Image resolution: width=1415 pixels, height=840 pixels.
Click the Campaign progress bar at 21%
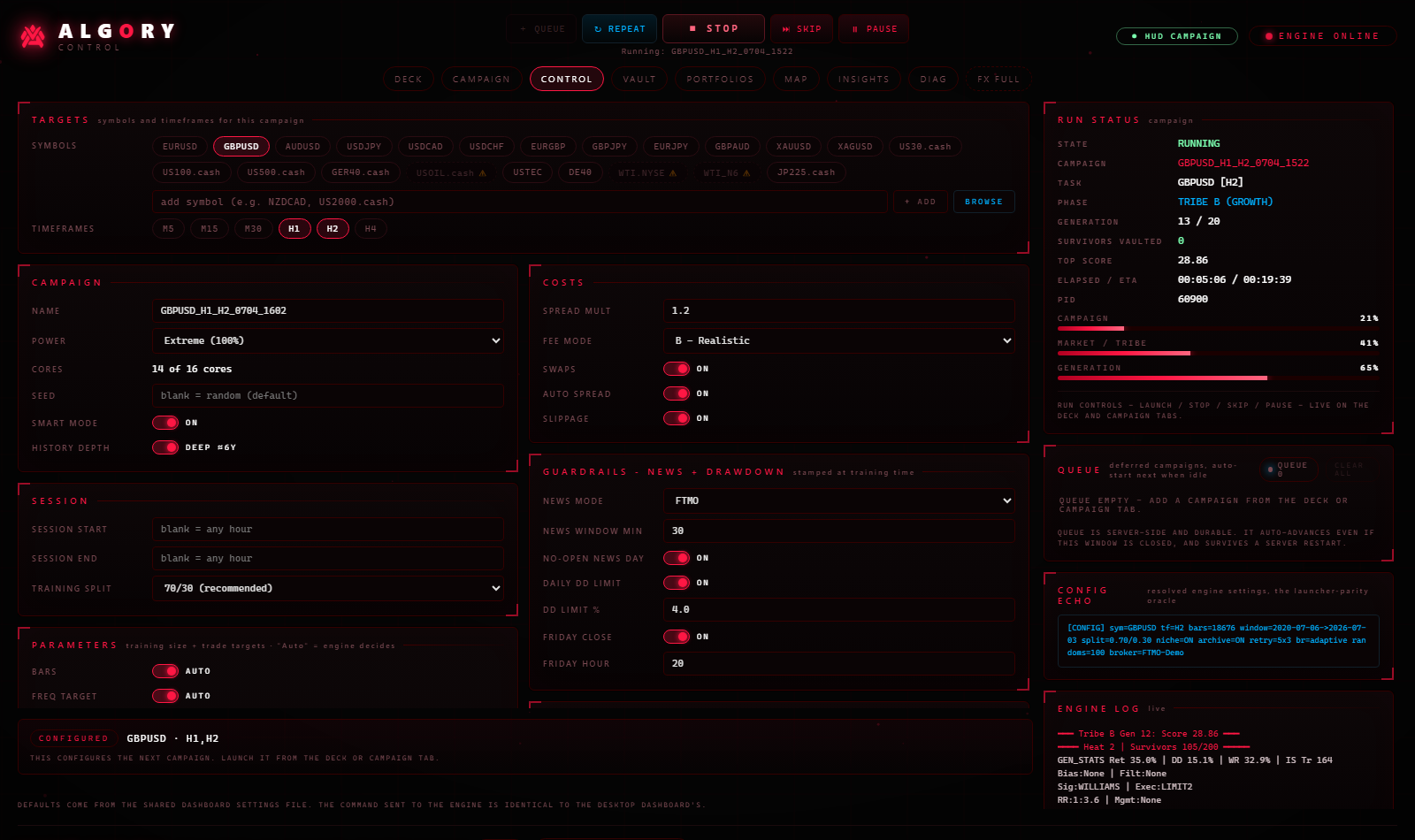1218,328
